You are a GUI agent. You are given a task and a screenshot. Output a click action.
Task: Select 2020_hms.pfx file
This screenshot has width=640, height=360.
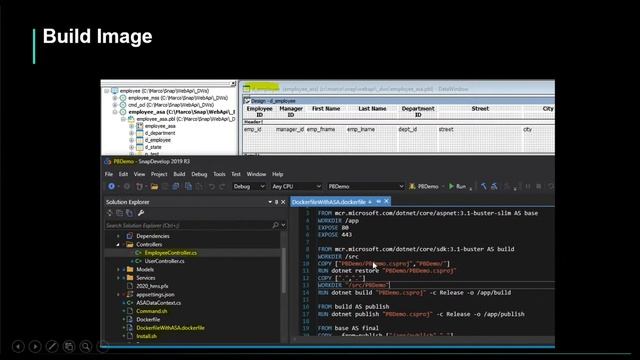tap(152, 286)
